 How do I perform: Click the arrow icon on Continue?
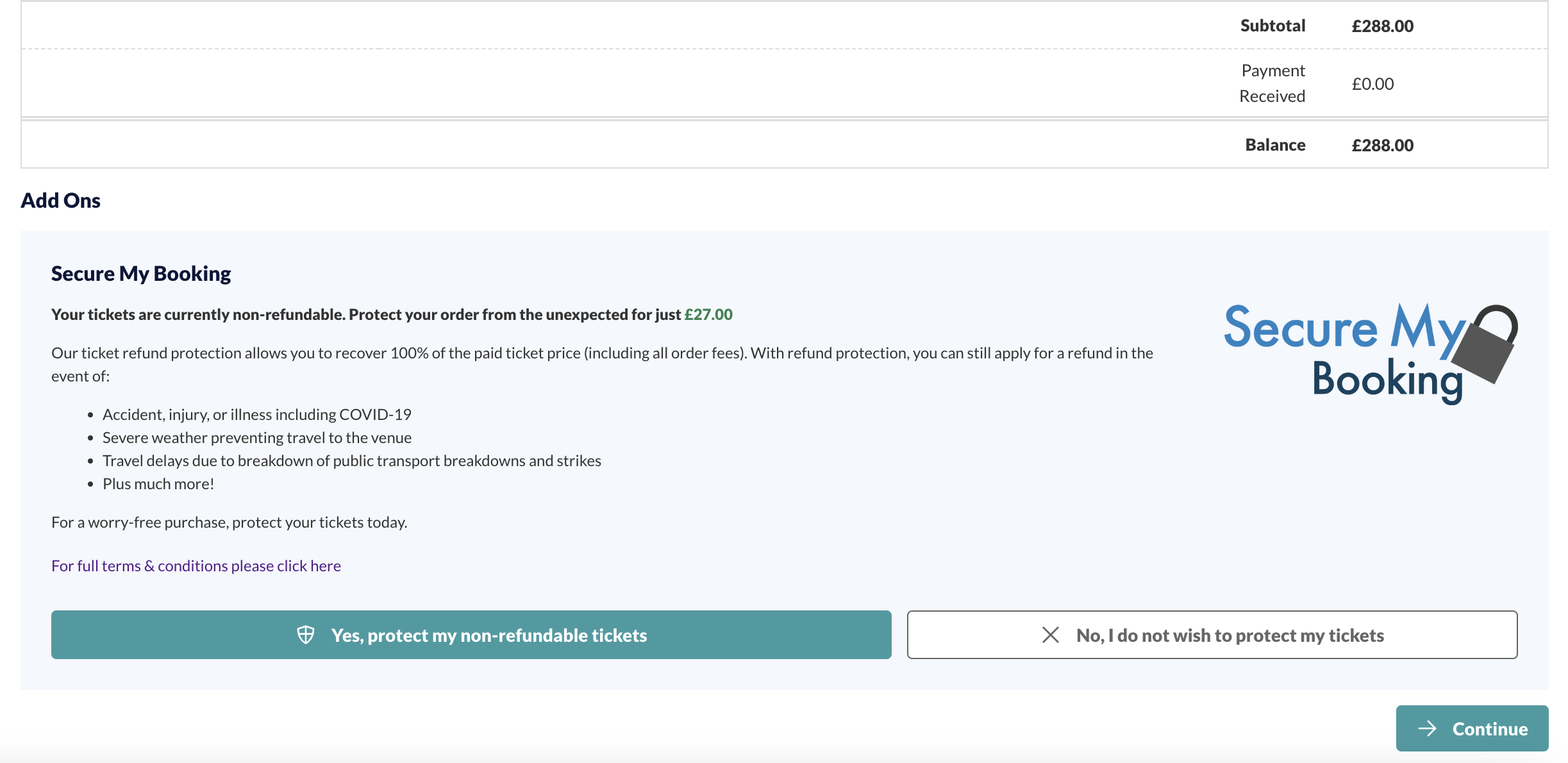(1428, 728)
